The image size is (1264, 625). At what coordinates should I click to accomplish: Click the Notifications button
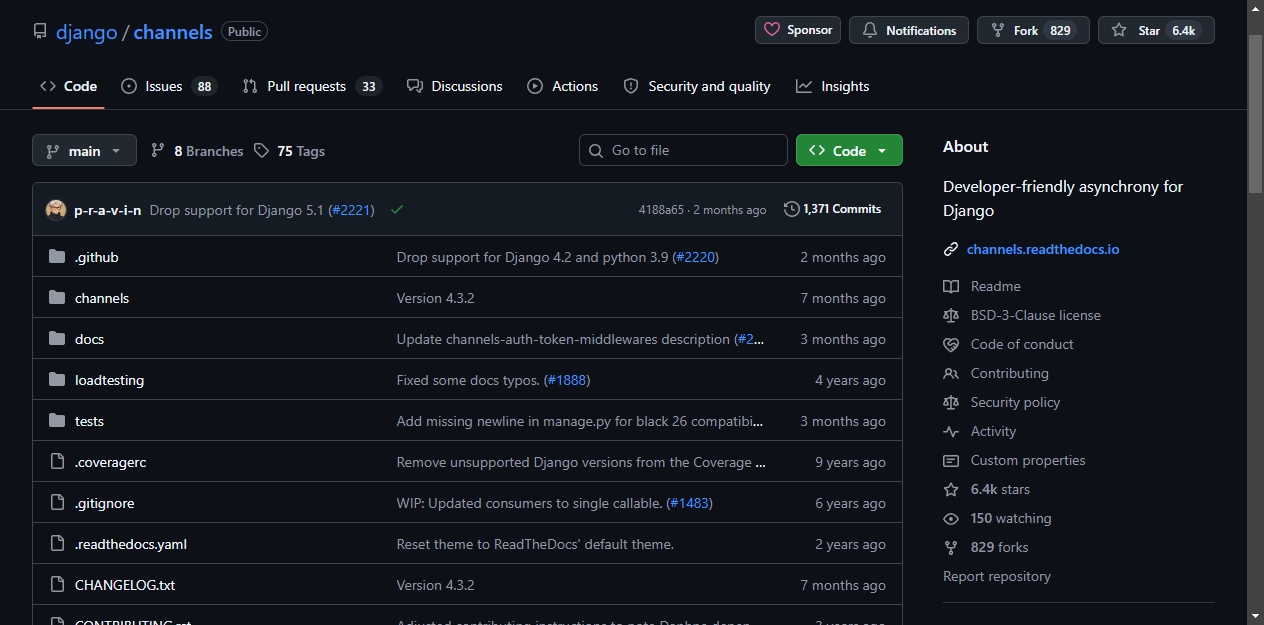click(909, 30)
